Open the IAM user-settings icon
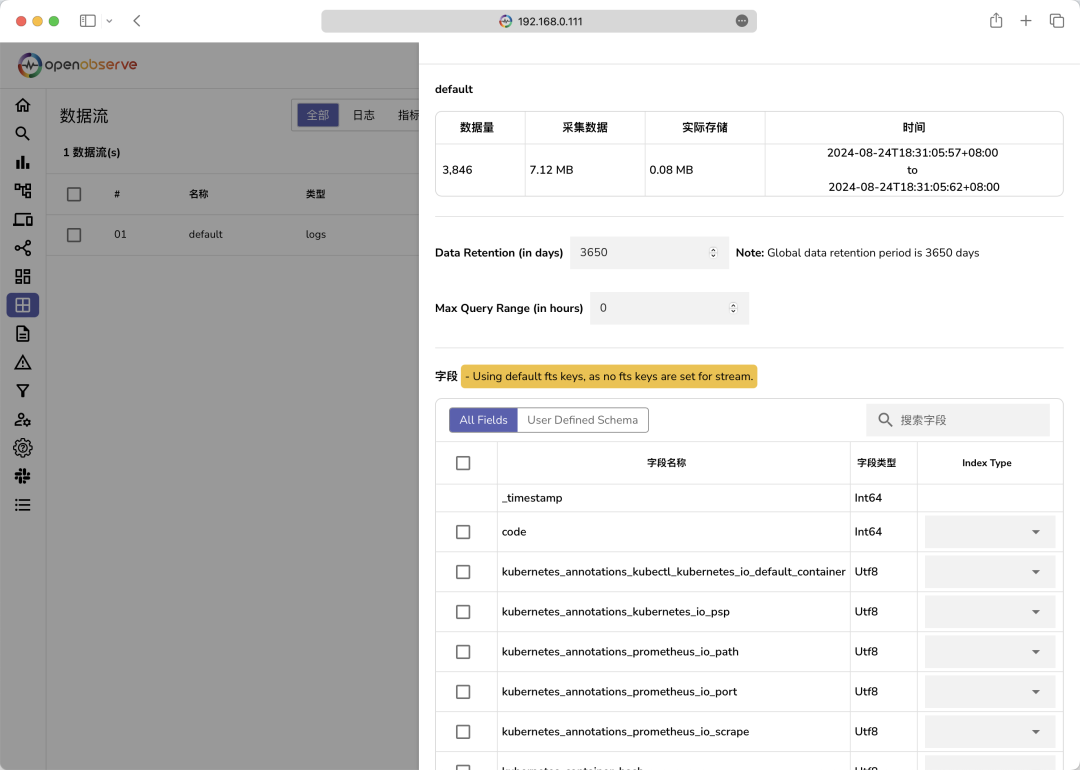1080x770 pixels. 22,419
